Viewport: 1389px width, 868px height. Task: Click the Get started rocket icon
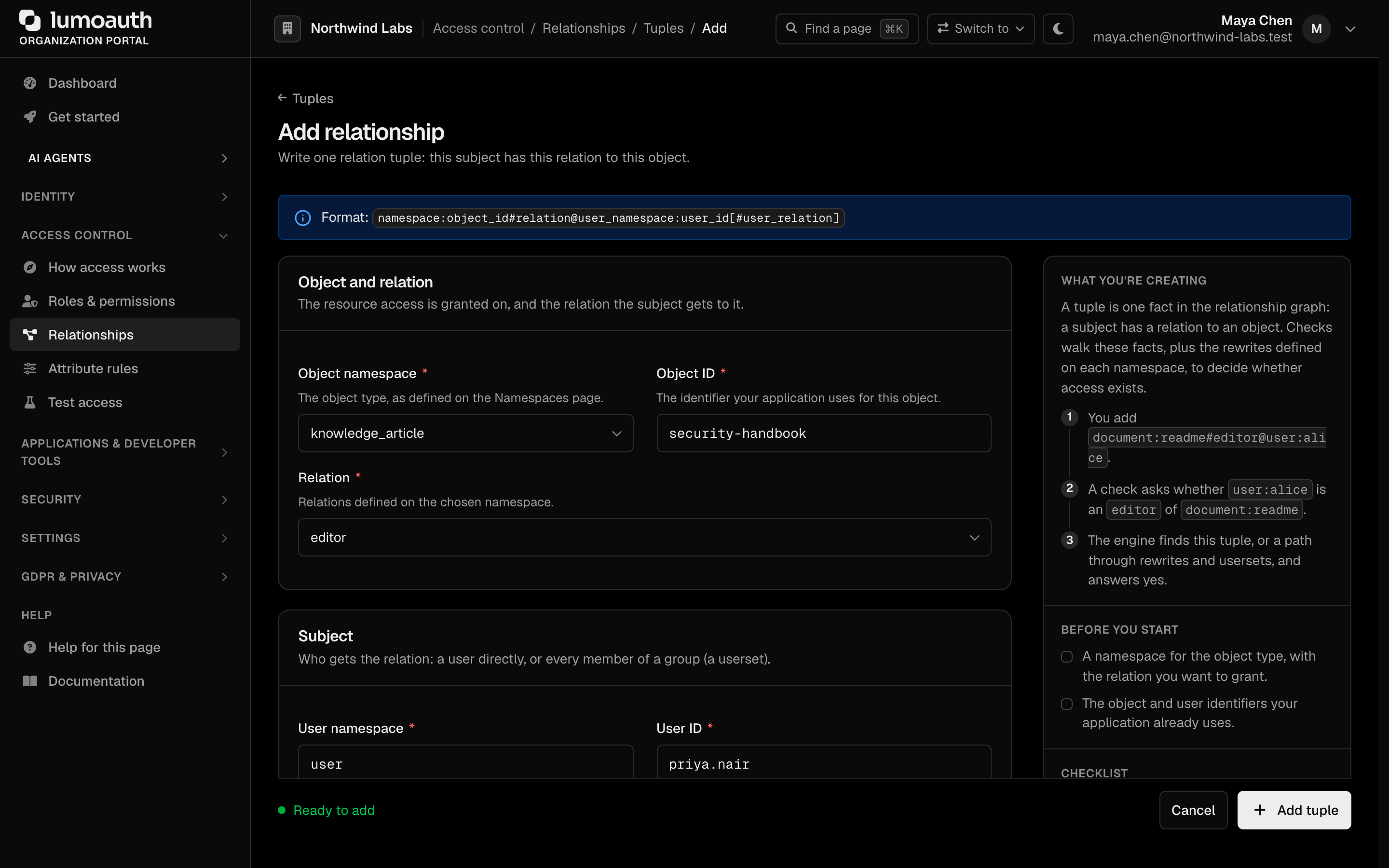tap(30, 117)
